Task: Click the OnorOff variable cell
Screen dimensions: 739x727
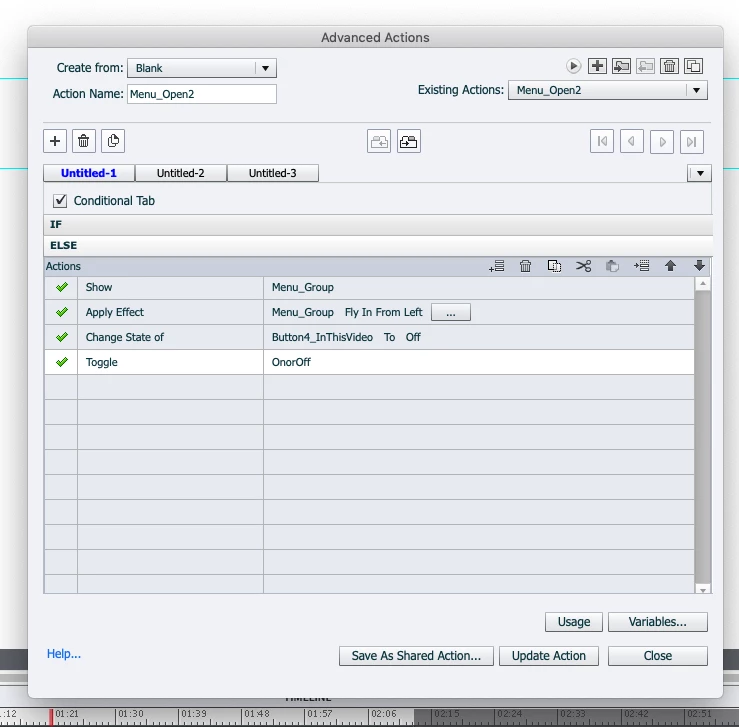Action: [x=478, y=362]
